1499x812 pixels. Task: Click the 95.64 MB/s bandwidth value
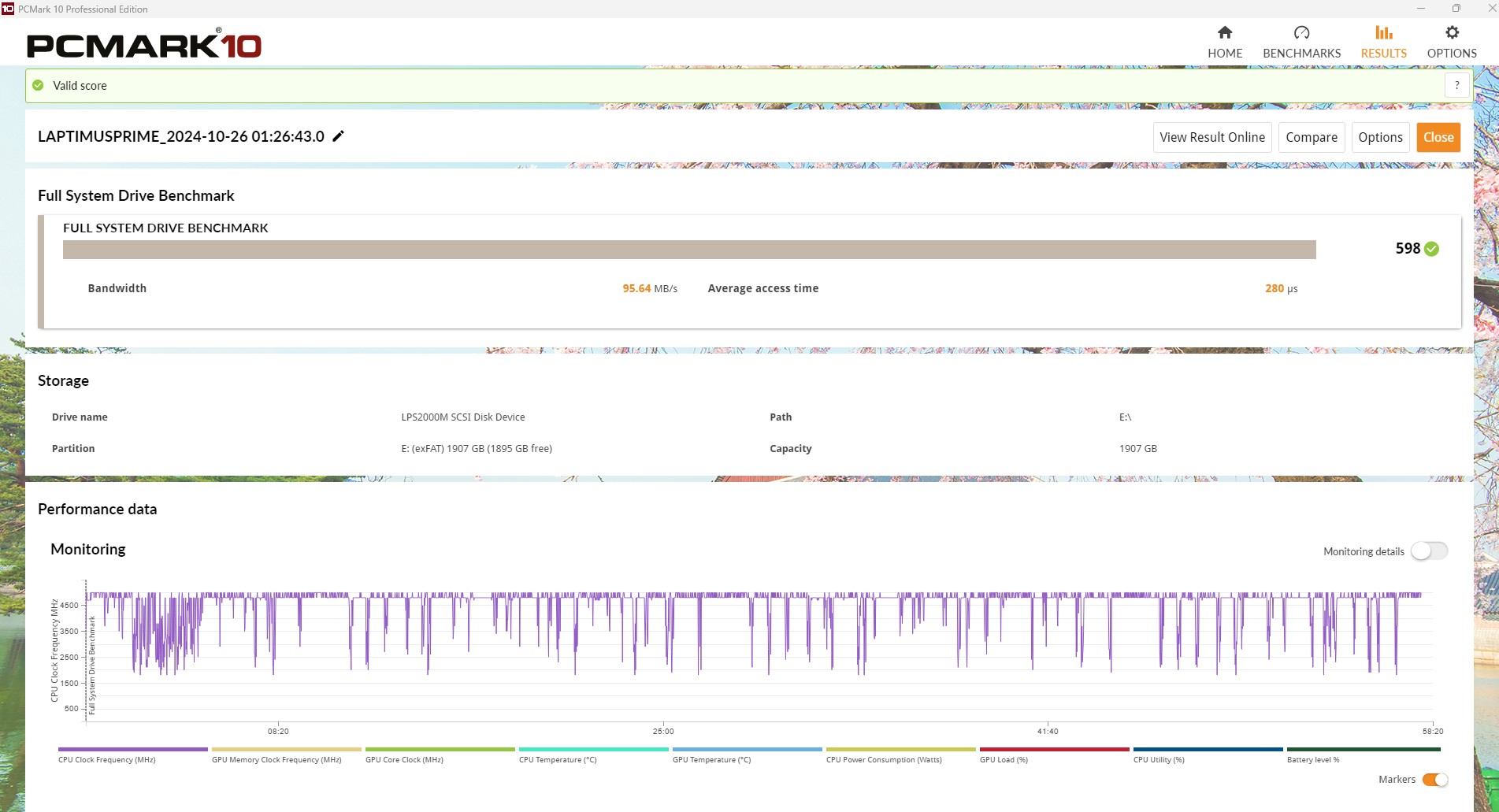650,288
